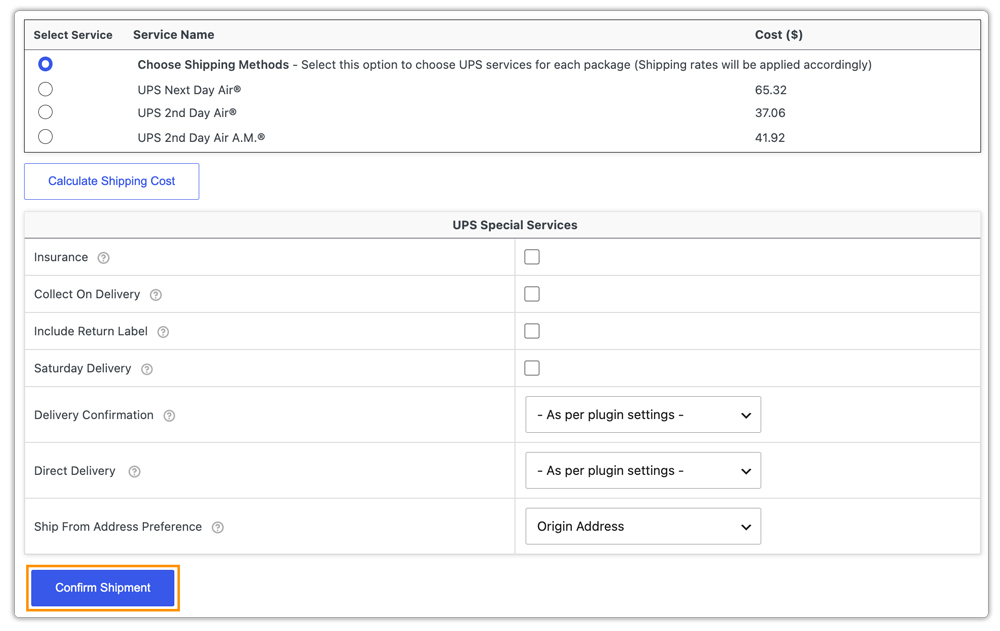Click the Select Service column header
Image resolution: width=1000 pixels, height=631 pixels.
pos(73,35)
